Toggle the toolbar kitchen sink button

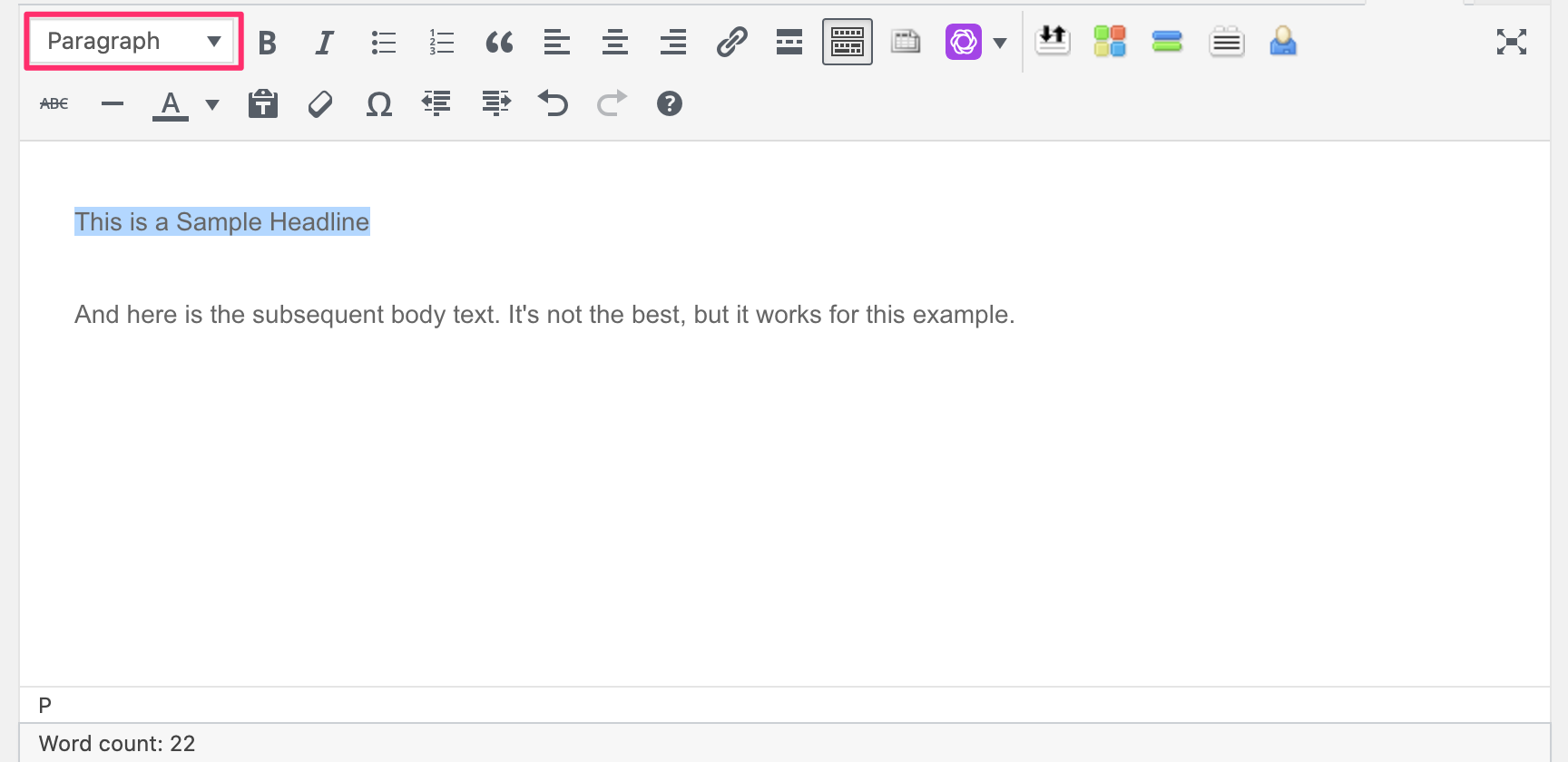click(x=848, y=42)
